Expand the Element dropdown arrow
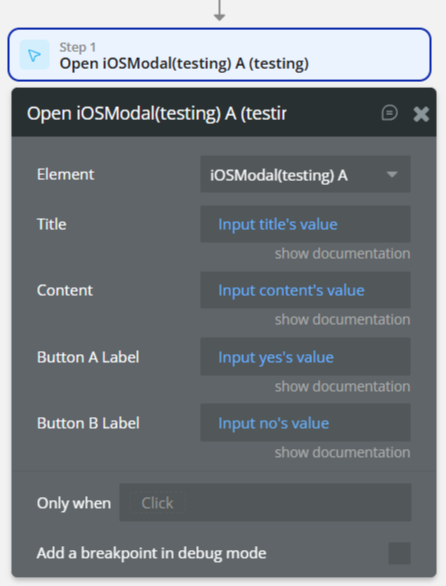The image size is (446, 586). [x=392, y=175]
